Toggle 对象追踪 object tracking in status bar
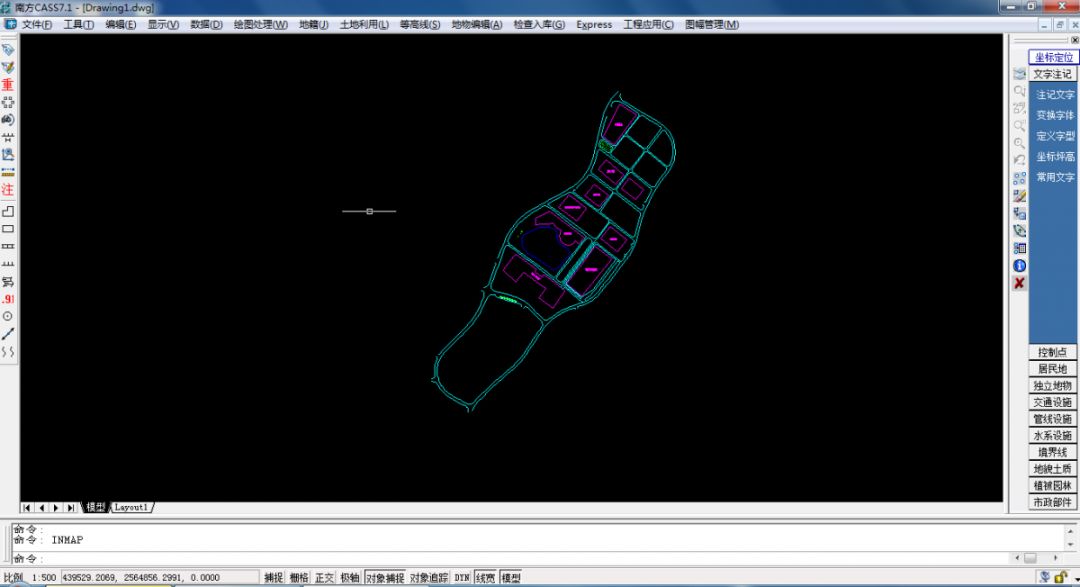 tap(429, 577)
